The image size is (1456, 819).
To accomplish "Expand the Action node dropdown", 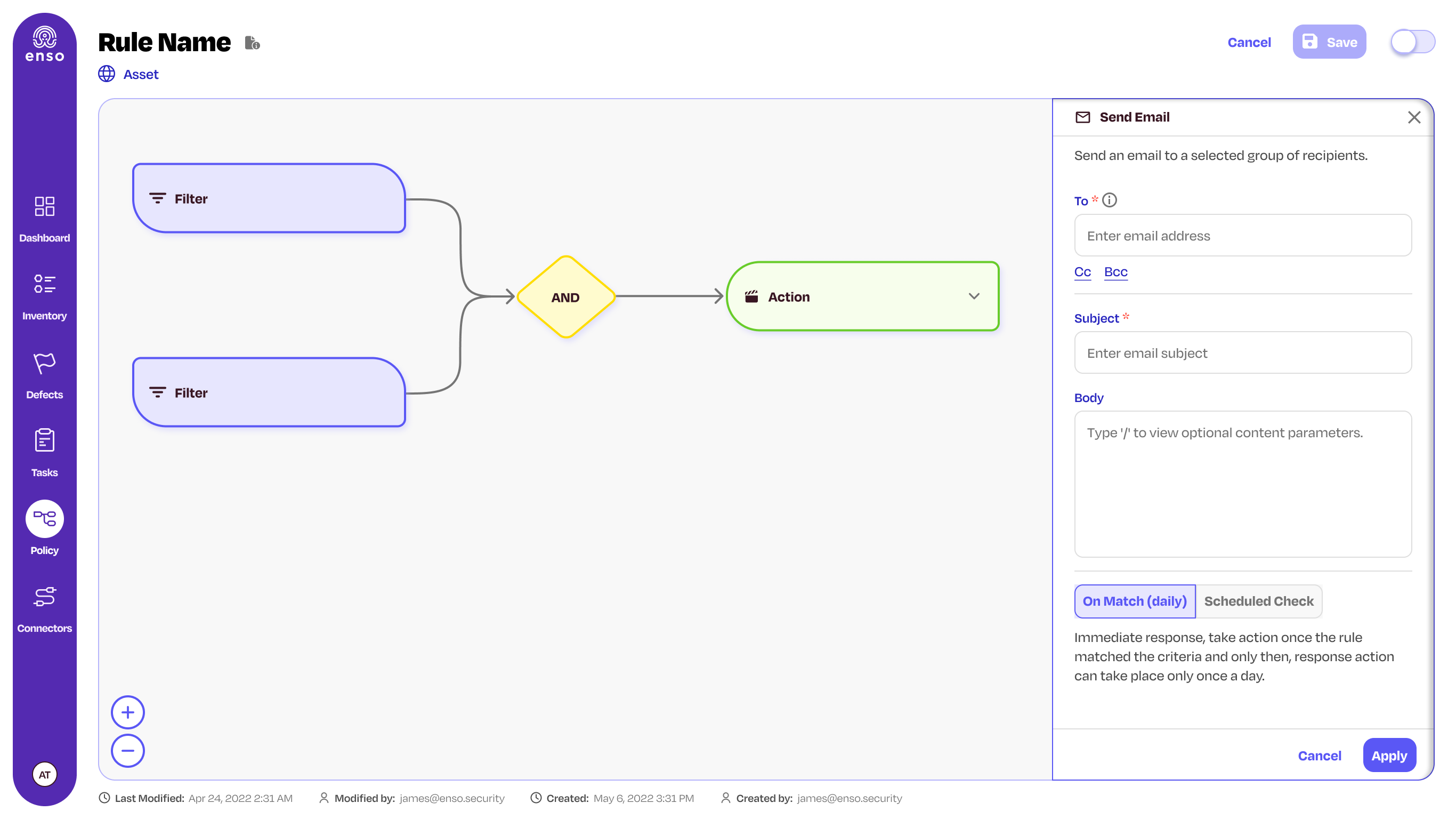I will [974, 296].
